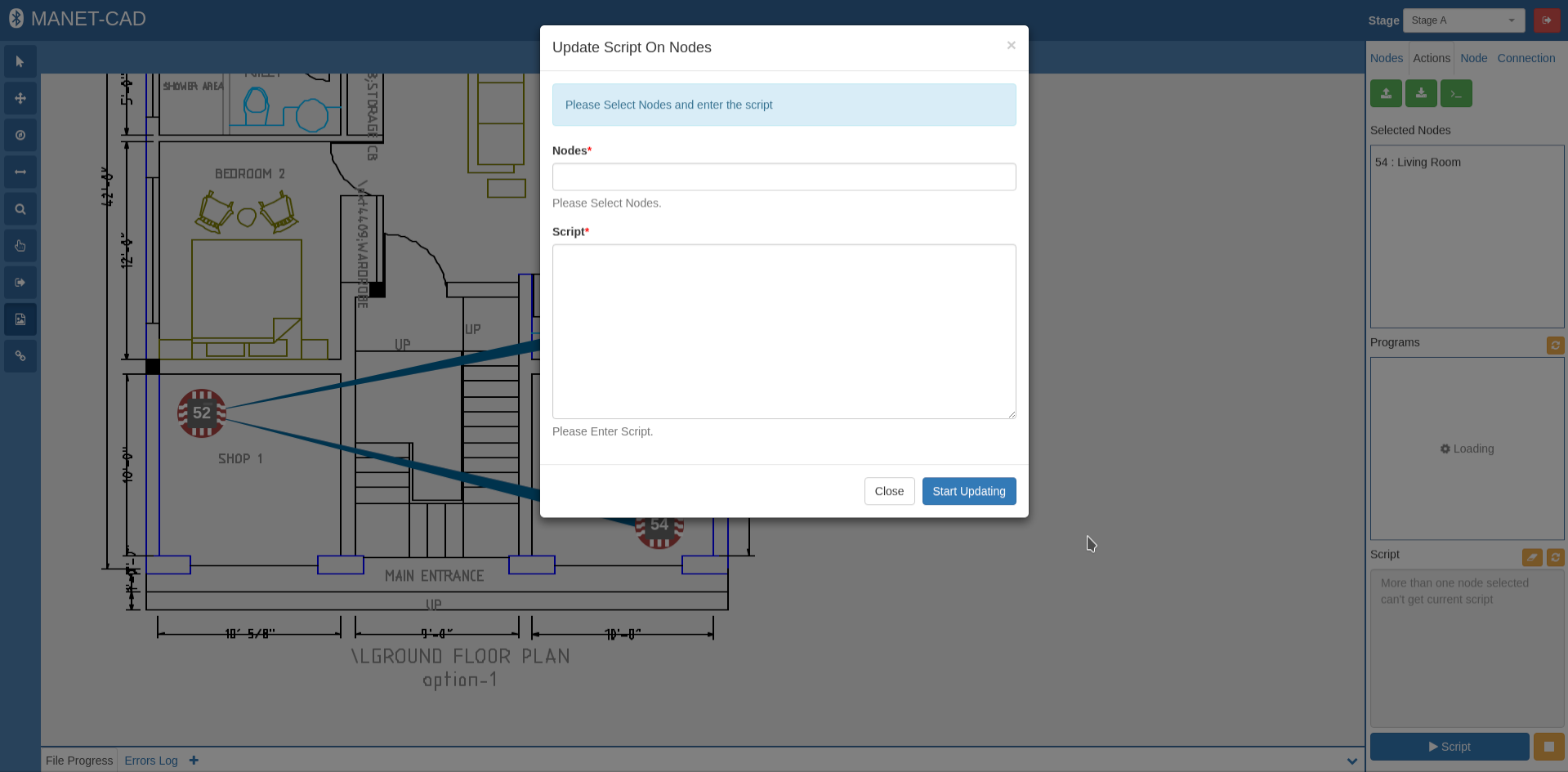Screen dimensions: 1568x772
Task: Click the chain link tool
Action: click(20, 356)
